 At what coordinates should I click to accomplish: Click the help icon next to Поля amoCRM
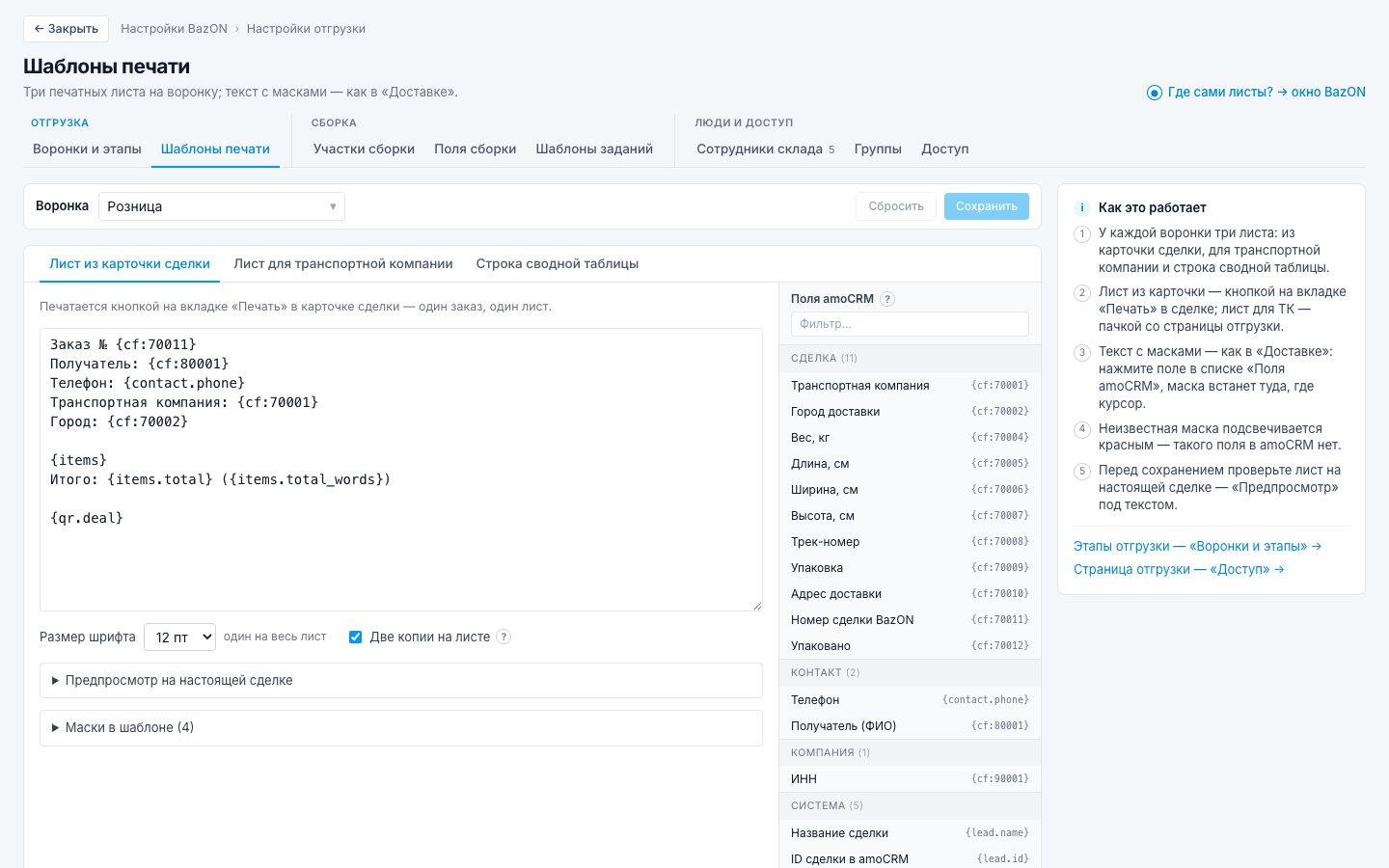887,299
